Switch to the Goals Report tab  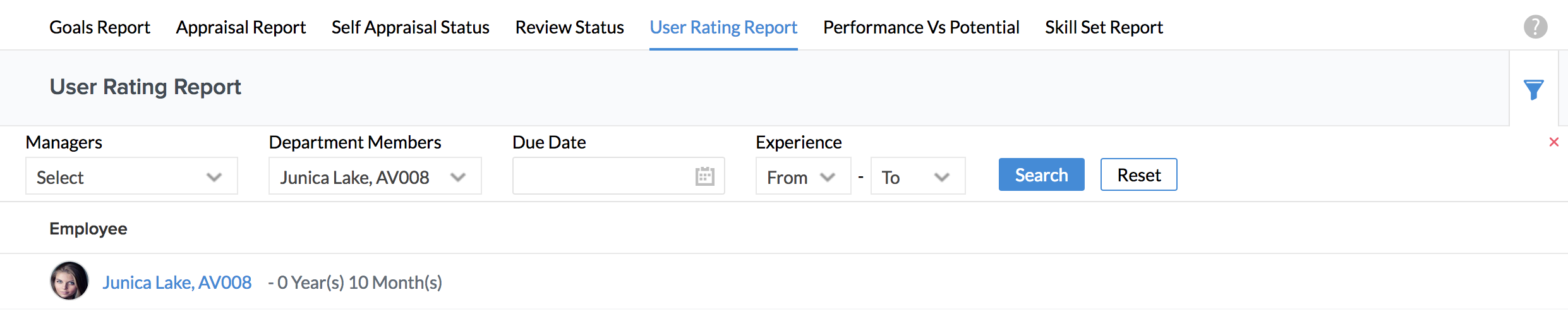(100, 27)
